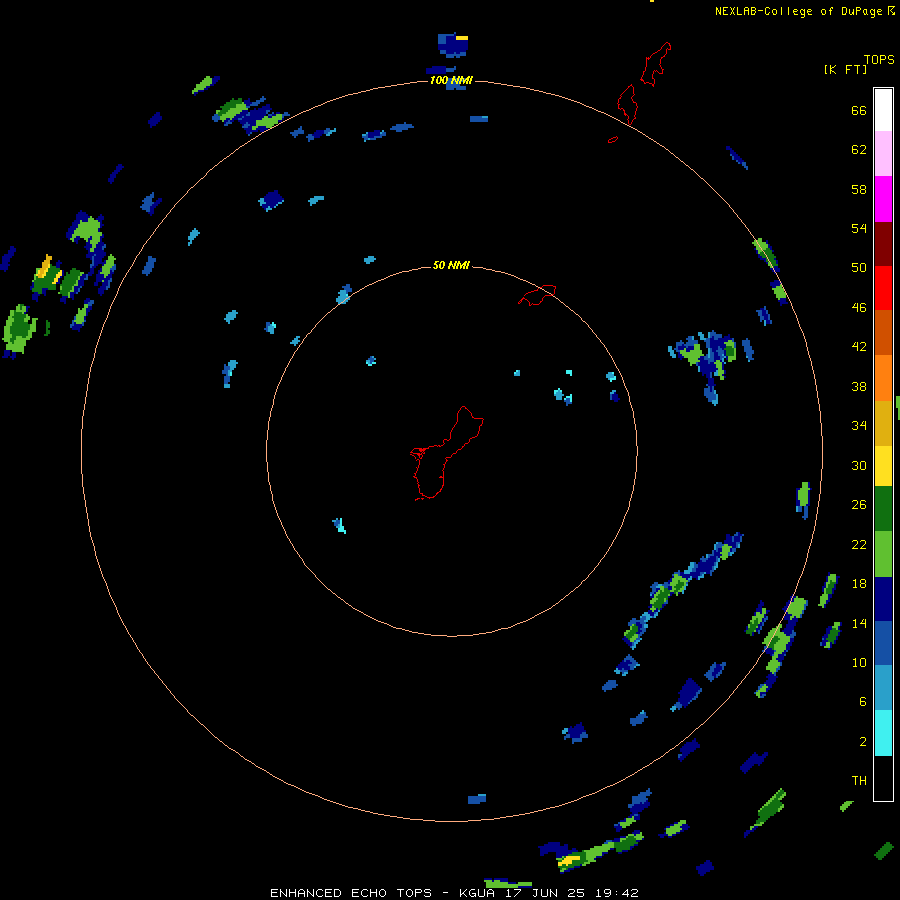The width and height of the screenshot is (900, 900).
Task: Pick the dark orange legend swatch
Action: click(883, 332)
